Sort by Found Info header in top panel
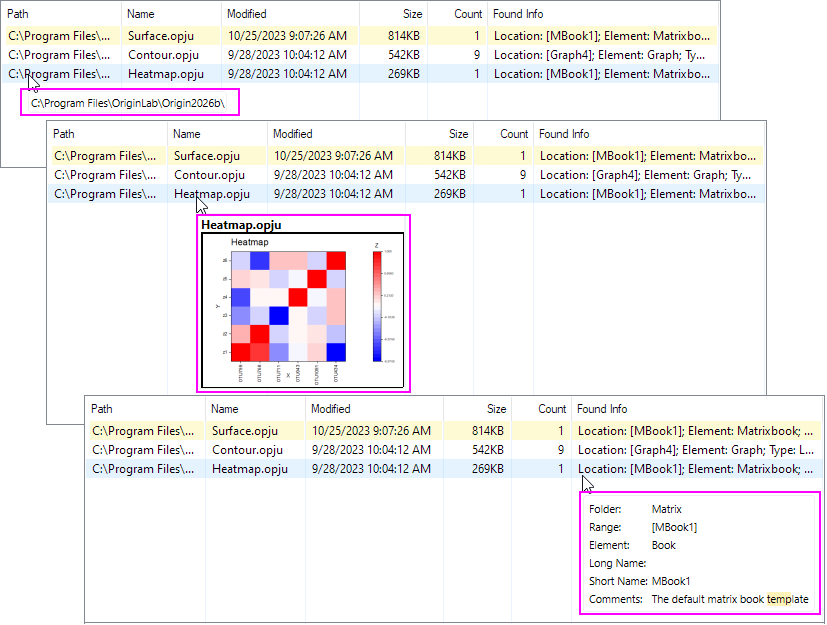Viewport: 827px width, 625px height. [518, 14]
